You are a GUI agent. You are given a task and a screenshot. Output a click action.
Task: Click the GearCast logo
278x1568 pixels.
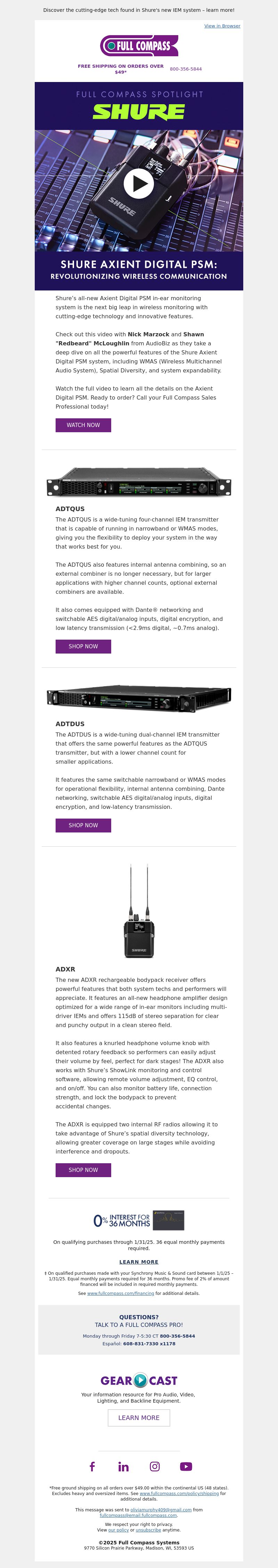[139, 1380]
